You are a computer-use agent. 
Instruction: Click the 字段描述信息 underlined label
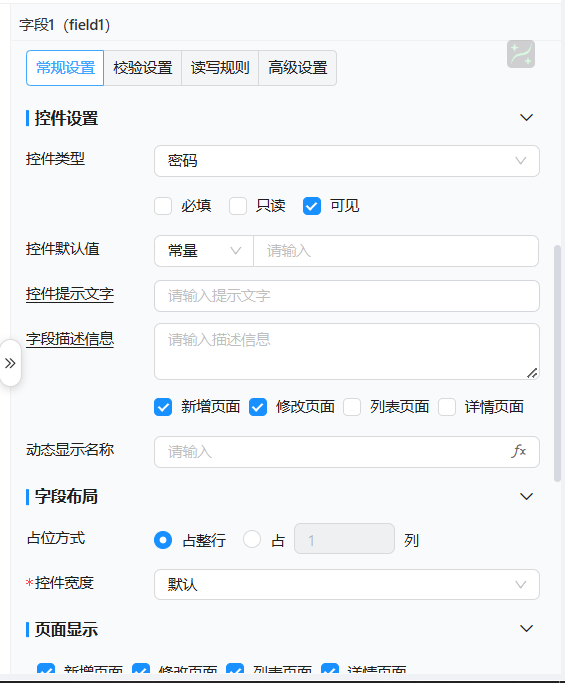(x=70, y=339)
